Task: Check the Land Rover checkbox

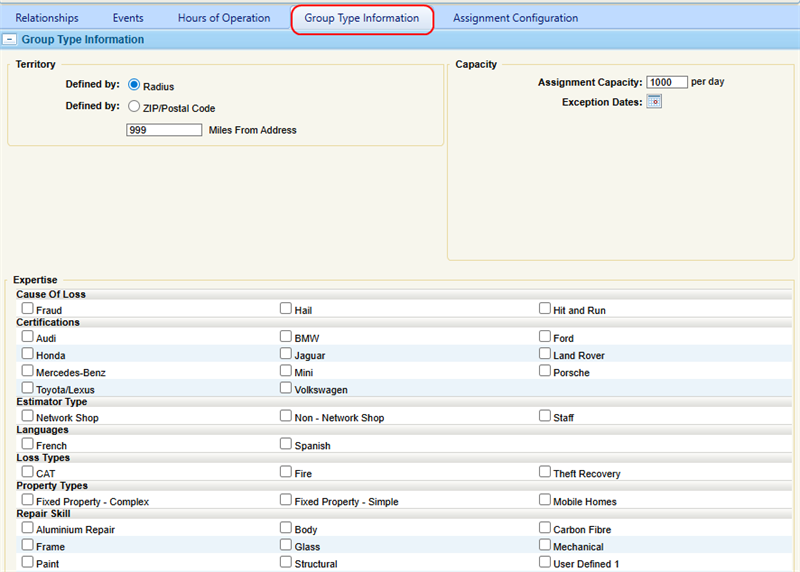Action: coord(545,353)
